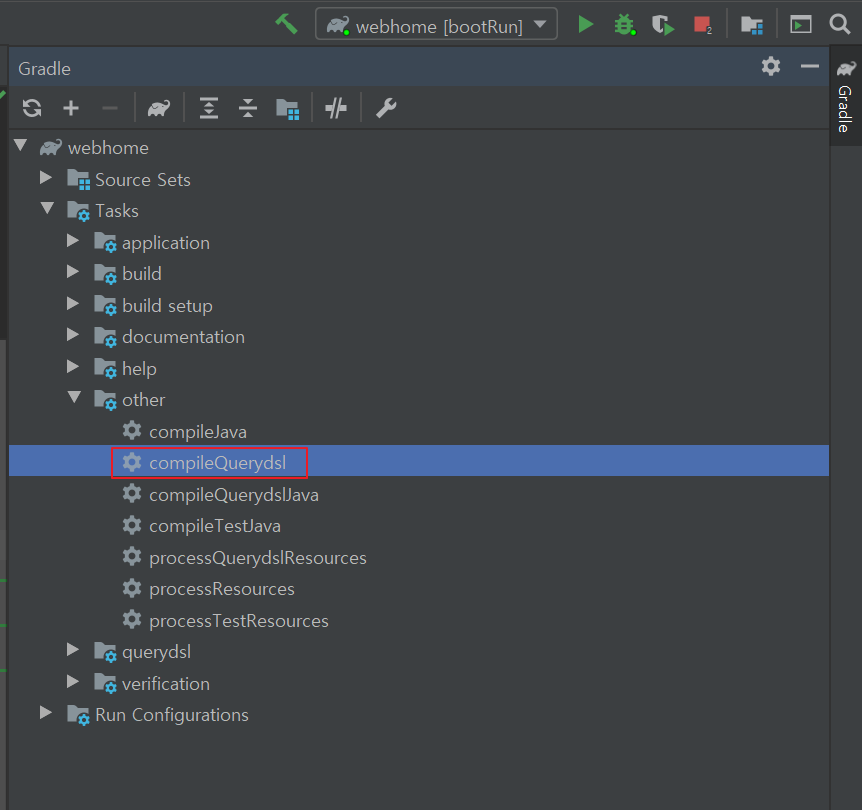Click the gear icon beside compileJava
Viewport: 862px width, 810px height.
[x=132, y=430]
